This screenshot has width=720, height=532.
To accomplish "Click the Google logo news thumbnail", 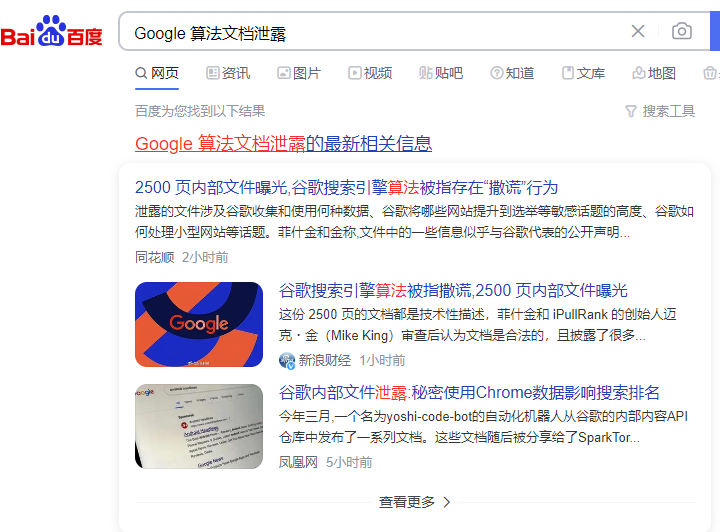I will (199, 325).
